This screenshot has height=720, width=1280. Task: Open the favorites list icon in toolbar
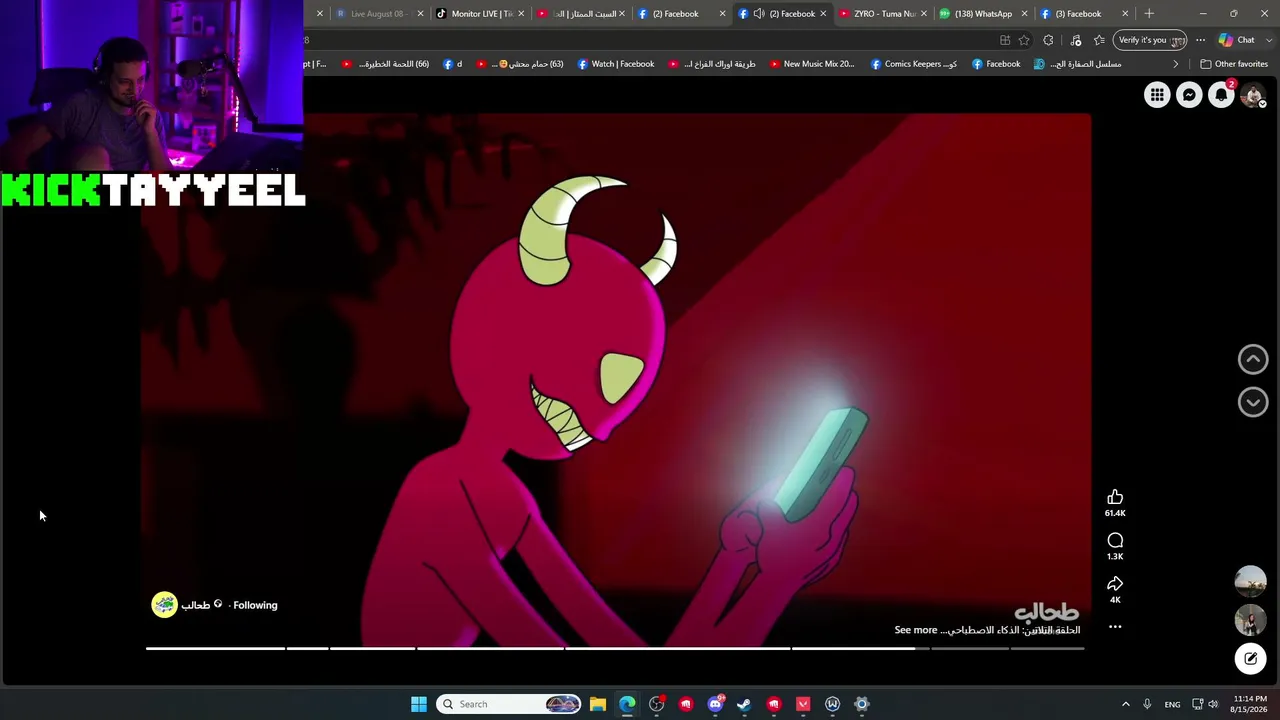coord(1099,40)
